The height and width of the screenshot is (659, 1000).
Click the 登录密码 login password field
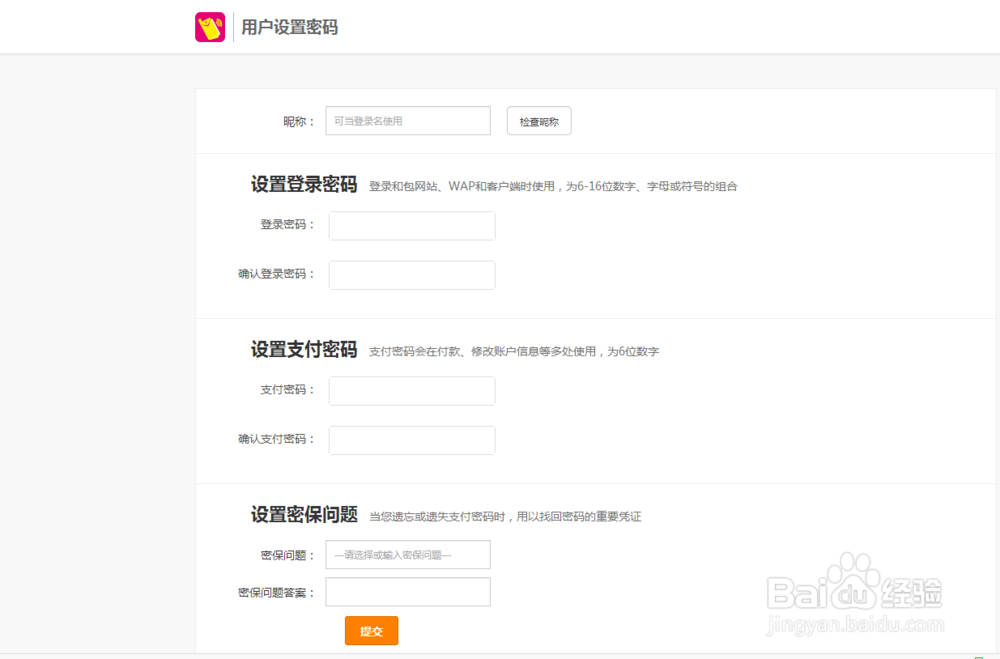pyautogui.click(x=412, y=225)
